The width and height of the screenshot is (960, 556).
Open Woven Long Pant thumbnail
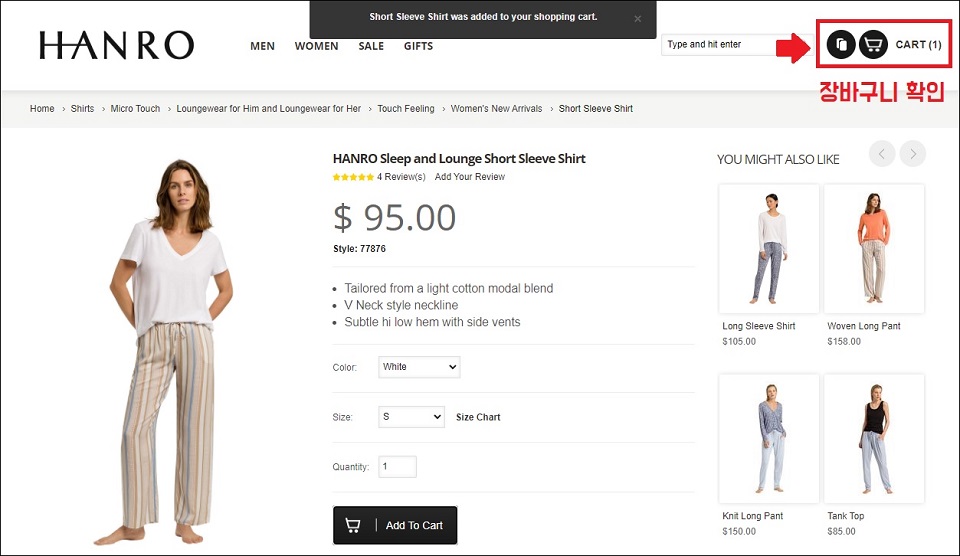pyautogui.click(x=874, y=249)
